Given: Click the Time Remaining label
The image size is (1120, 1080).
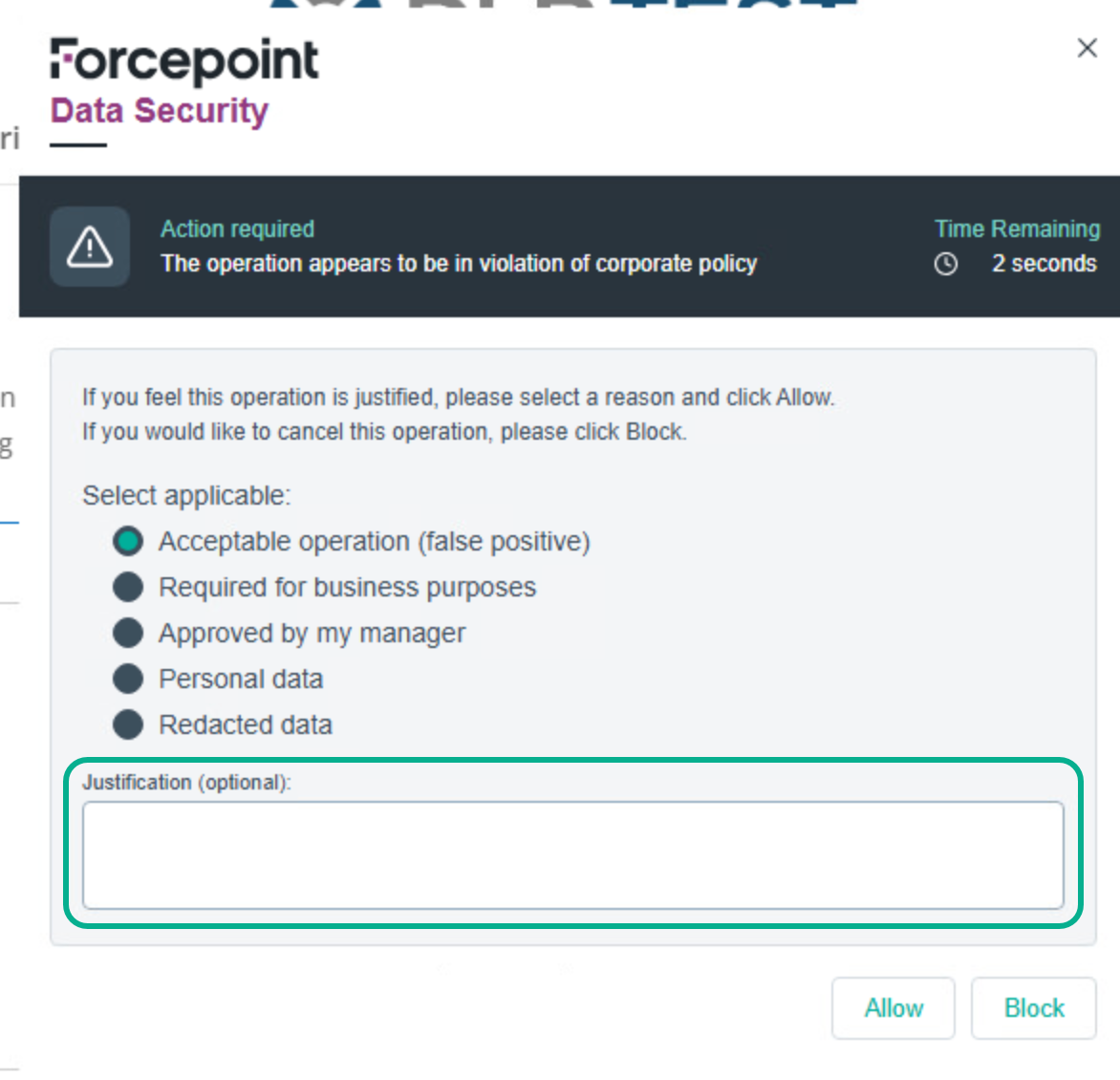Looking at the screenshot, I should 1017,229.
